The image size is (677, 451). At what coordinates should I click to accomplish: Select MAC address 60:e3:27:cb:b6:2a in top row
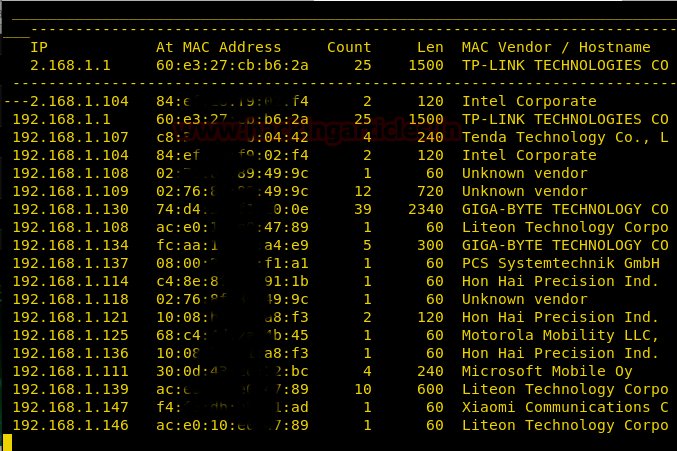[232, 65]
